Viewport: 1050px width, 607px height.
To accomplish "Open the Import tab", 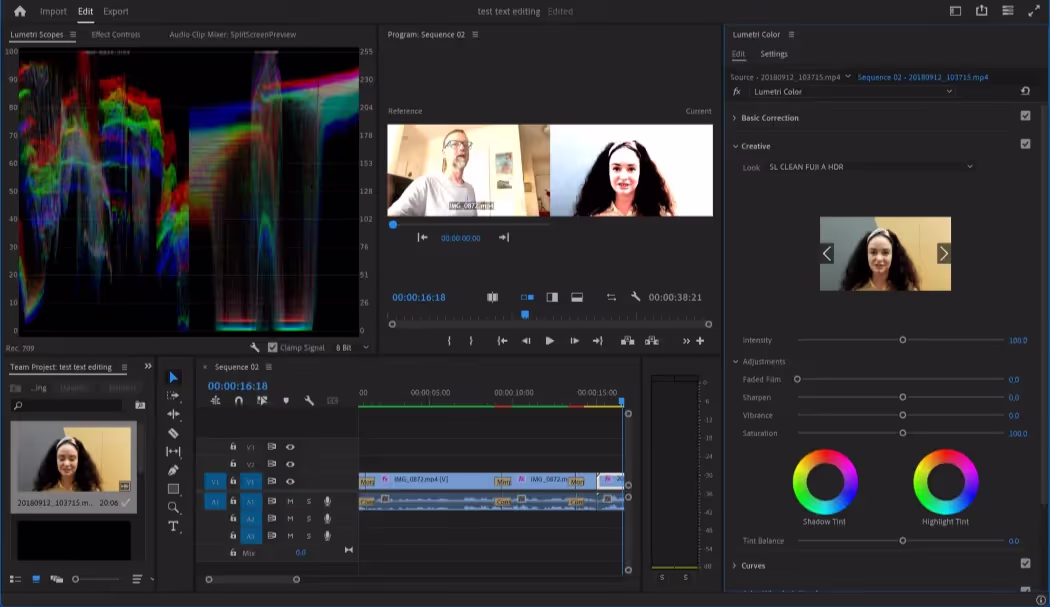I will 53,11.
